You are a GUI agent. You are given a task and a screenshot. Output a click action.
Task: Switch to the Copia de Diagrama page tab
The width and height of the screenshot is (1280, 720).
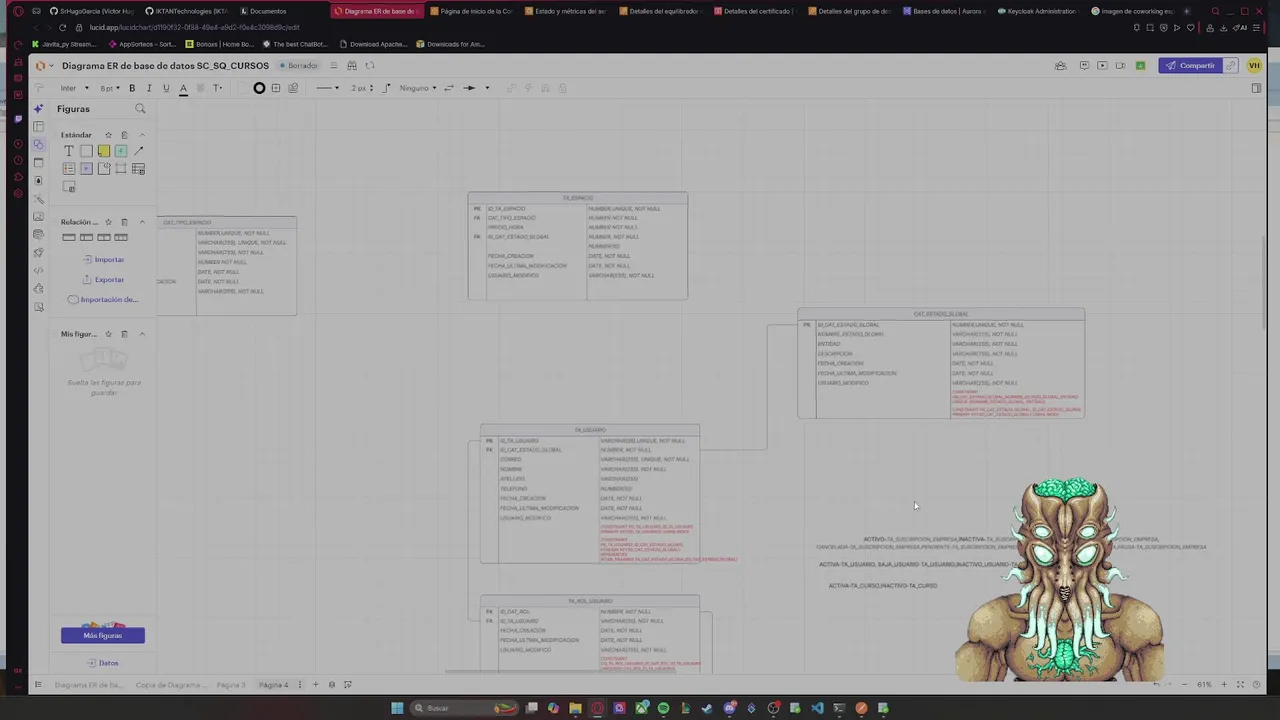170,685
